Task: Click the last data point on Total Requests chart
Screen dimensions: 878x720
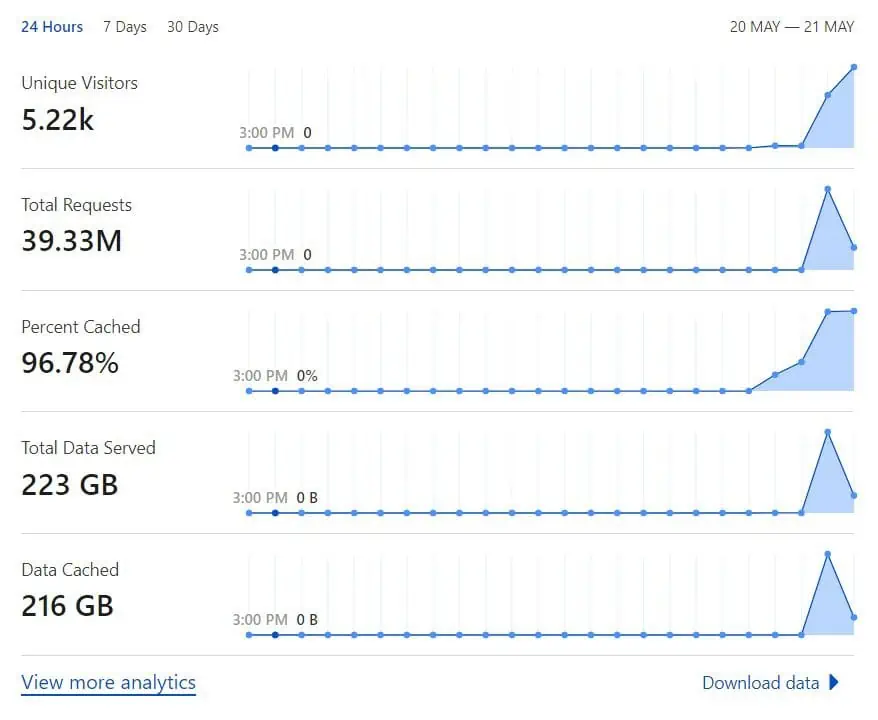Action: [x=853, y=247]
